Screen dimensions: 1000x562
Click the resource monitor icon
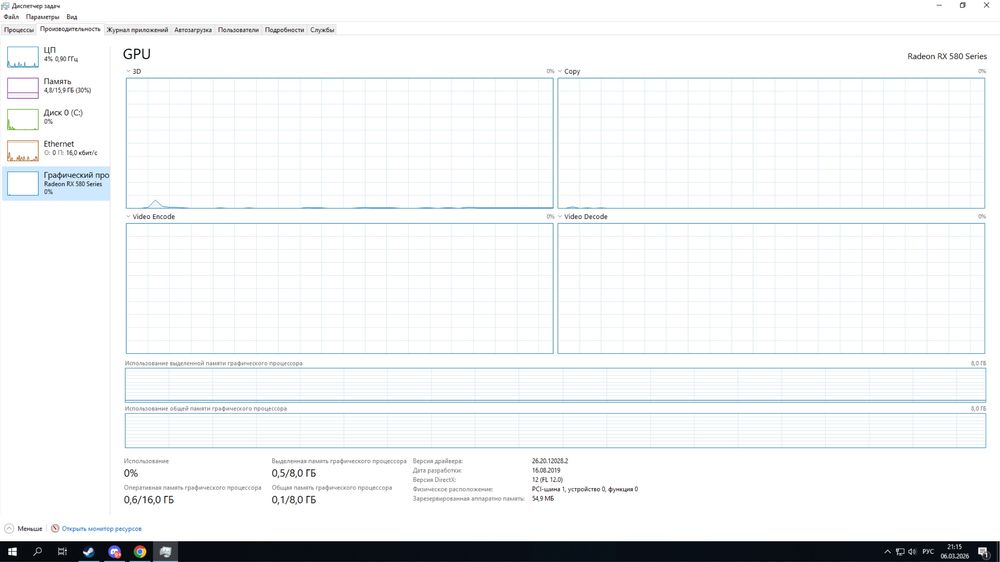[55, 529]
